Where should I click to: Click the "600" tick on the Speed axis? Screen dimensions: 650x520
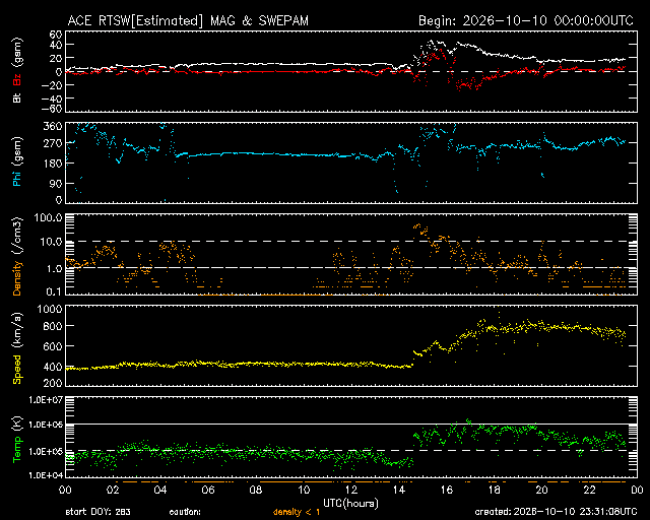pos(53,346)
